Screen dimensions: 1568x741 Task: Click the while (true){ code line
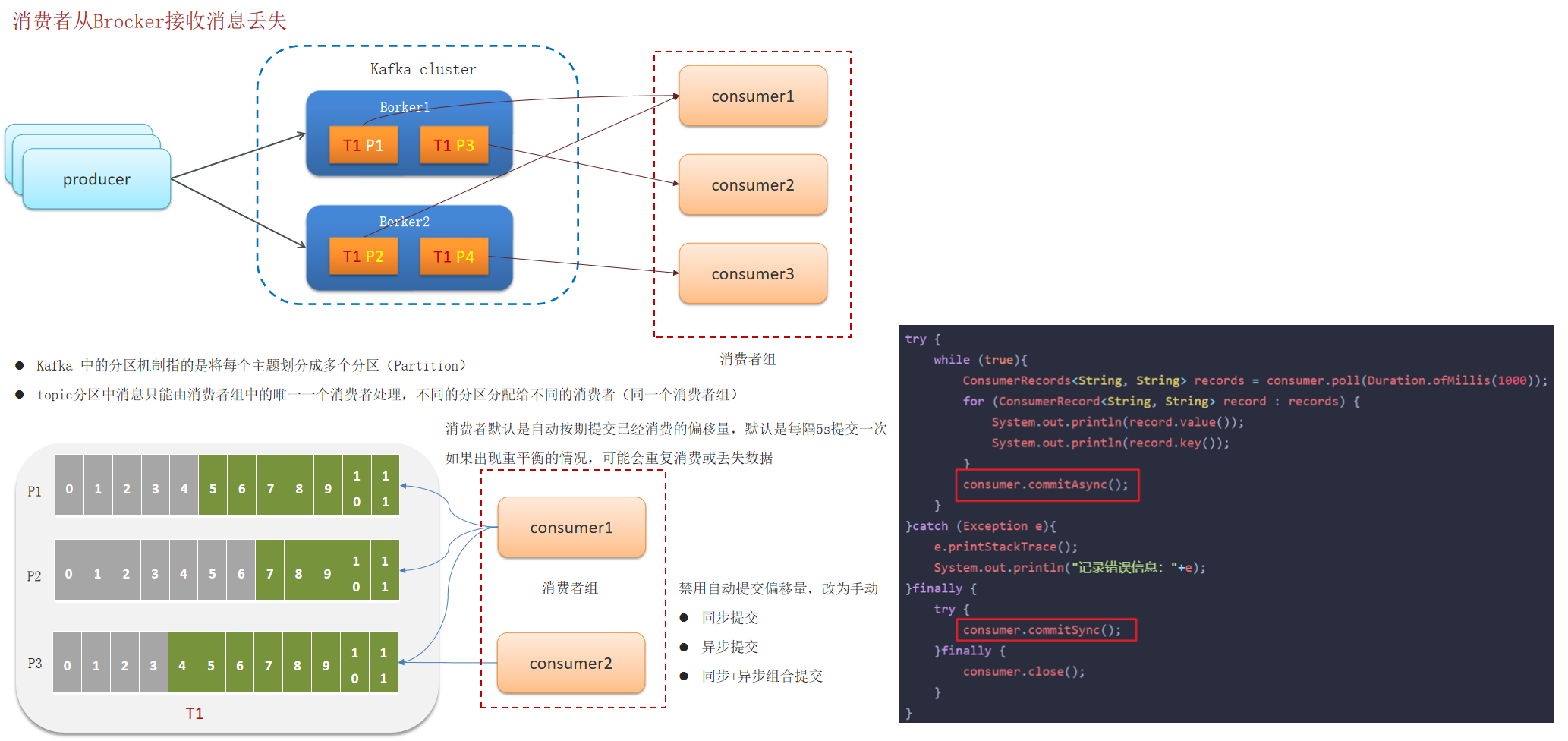(x=981, y=360)
